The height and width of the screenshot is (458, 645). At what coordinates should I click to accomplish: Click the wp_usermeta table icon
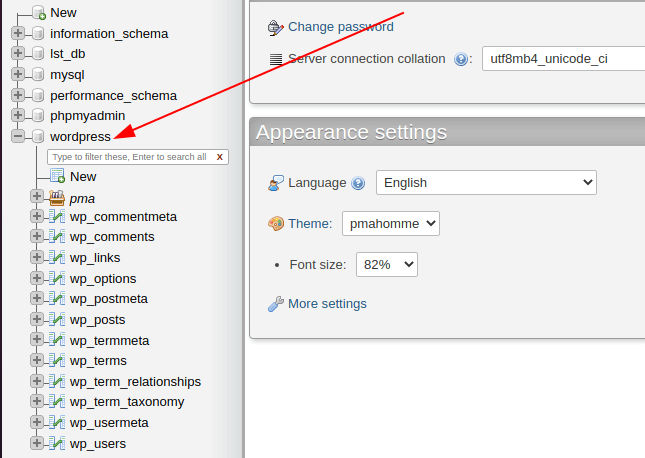pos(57,422)
